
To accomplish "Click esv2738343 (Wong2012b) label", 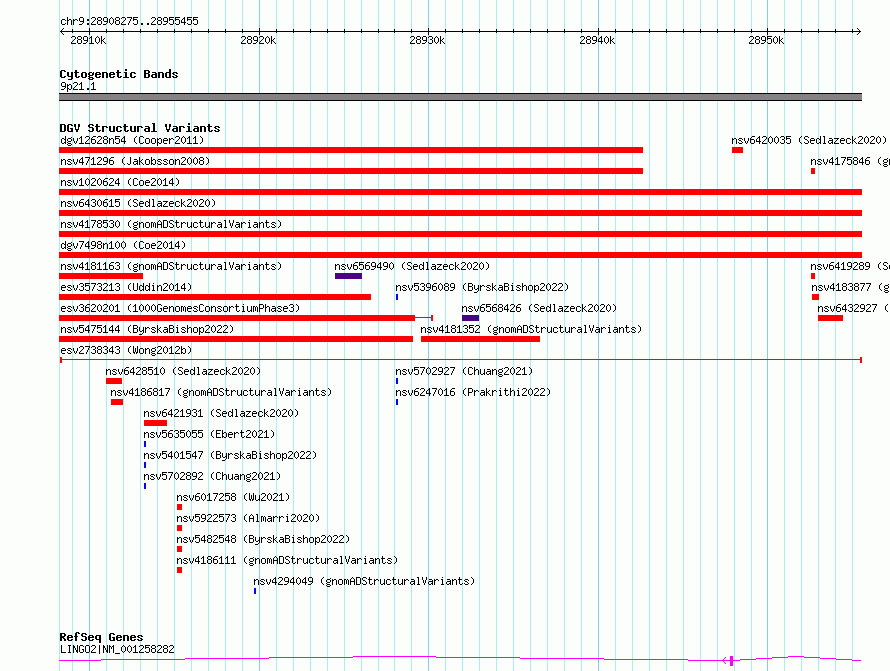I will 126,350.
